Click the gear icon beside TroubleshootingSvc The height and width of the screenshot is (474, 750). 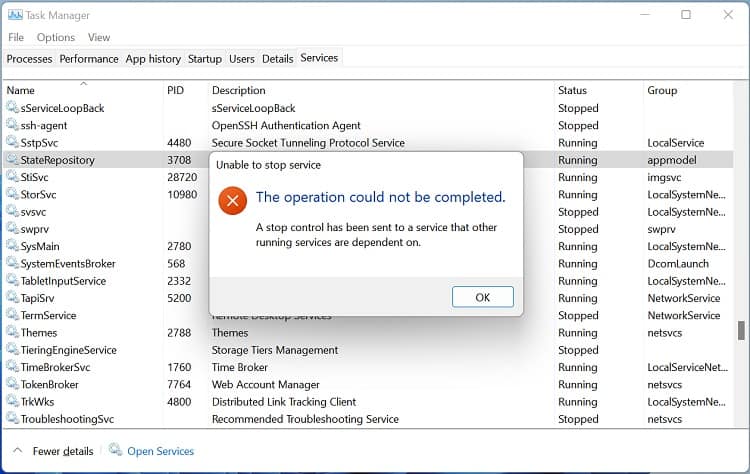12,418
